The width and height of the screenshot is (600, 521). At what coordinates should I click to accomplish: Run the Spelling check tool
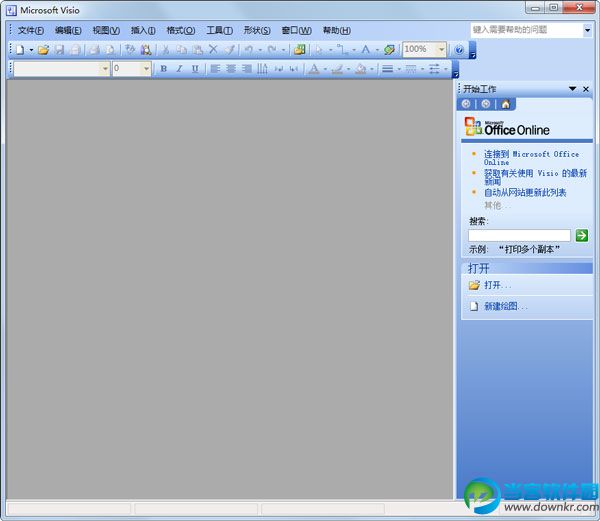pos(130,50)
